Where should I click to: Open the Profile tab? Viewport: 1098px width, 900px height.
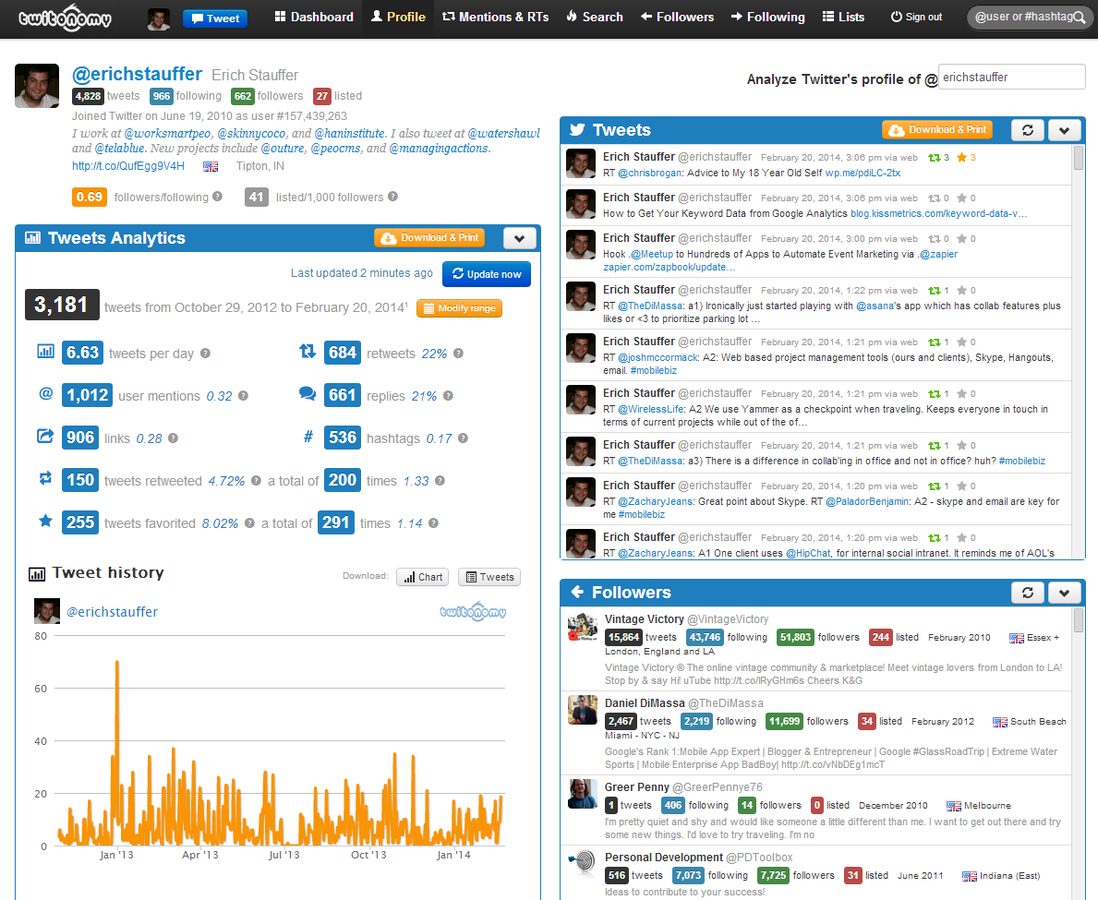398,17
